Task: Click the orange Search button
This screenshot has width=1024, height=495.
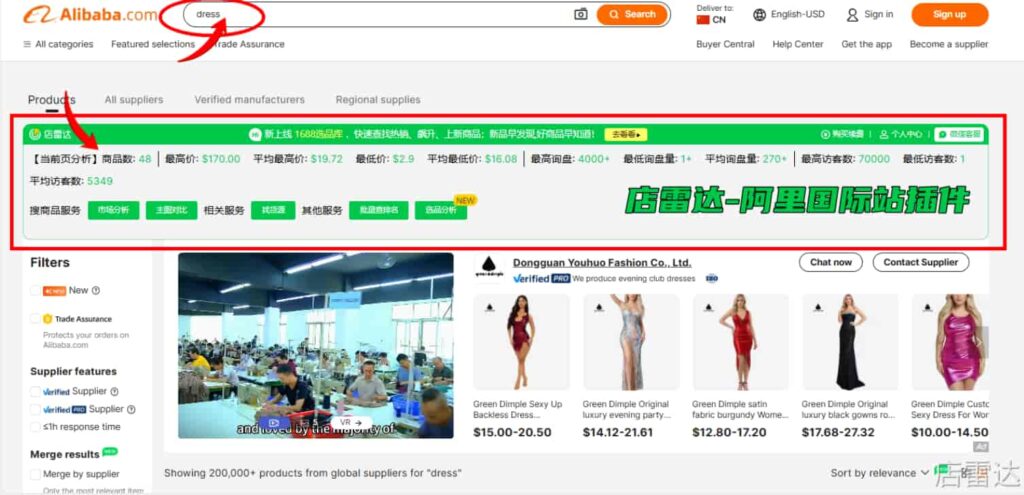Action: [x=632, y=14]
